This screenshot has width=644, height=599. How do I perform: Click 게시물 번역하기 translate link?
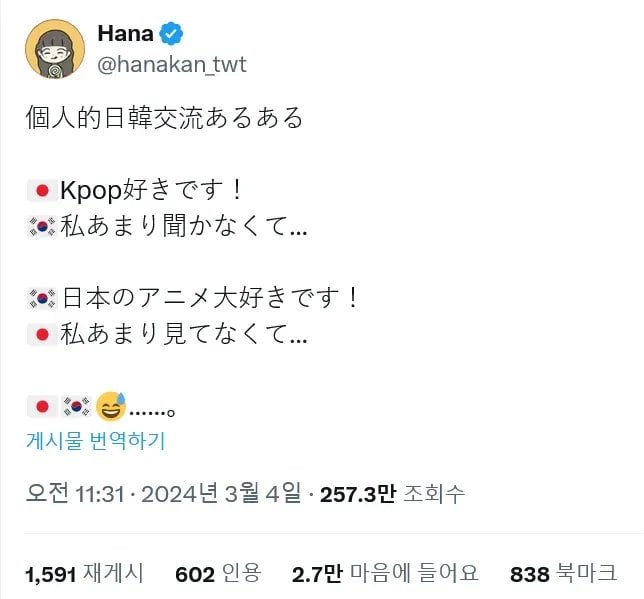(x=96, y=441)
